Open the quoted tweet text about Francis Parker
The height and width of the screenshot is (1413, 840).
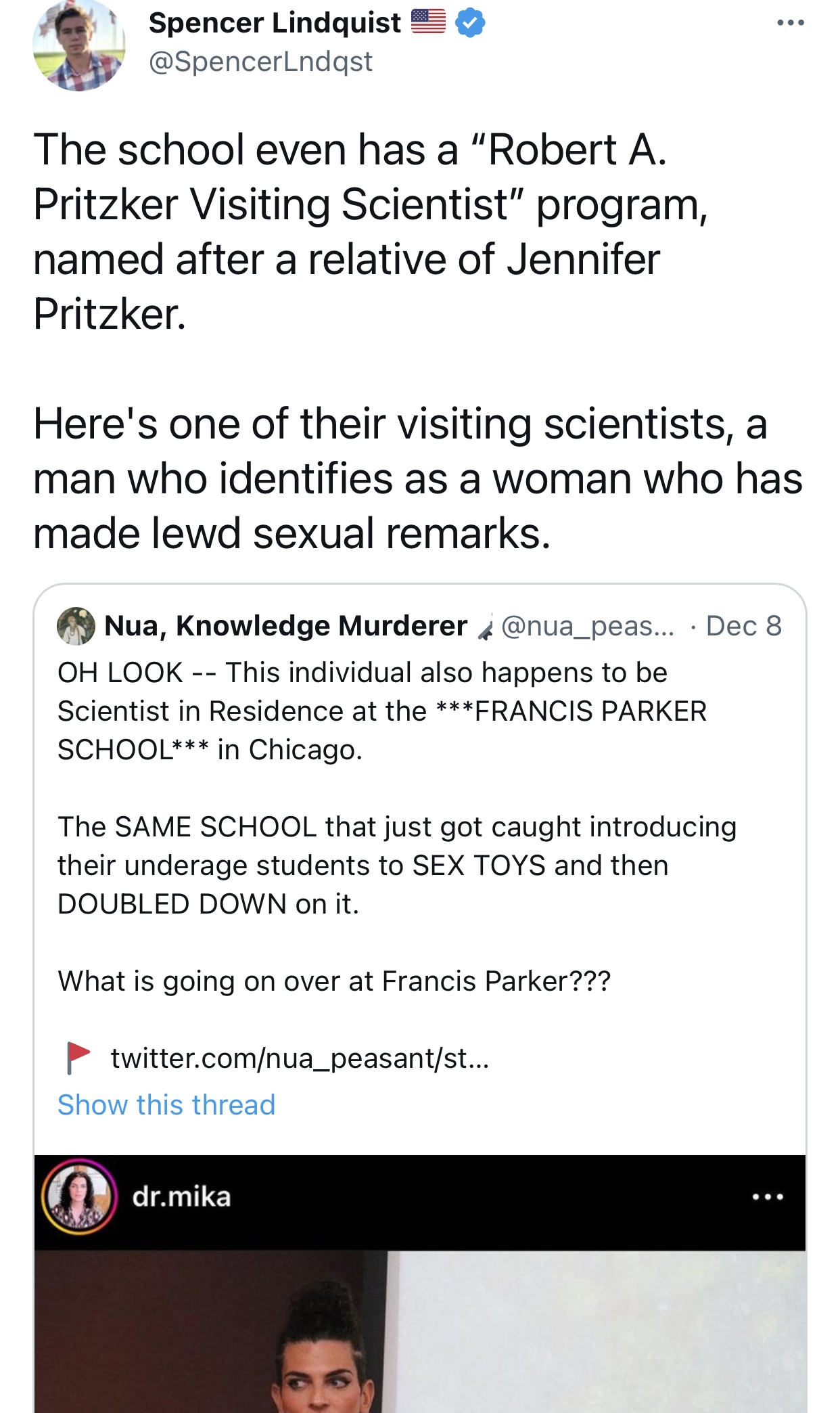(x=397, y=827)
